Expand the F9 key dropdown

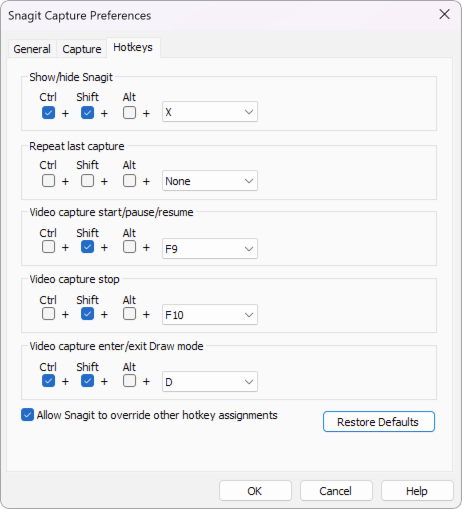point(210,248)
